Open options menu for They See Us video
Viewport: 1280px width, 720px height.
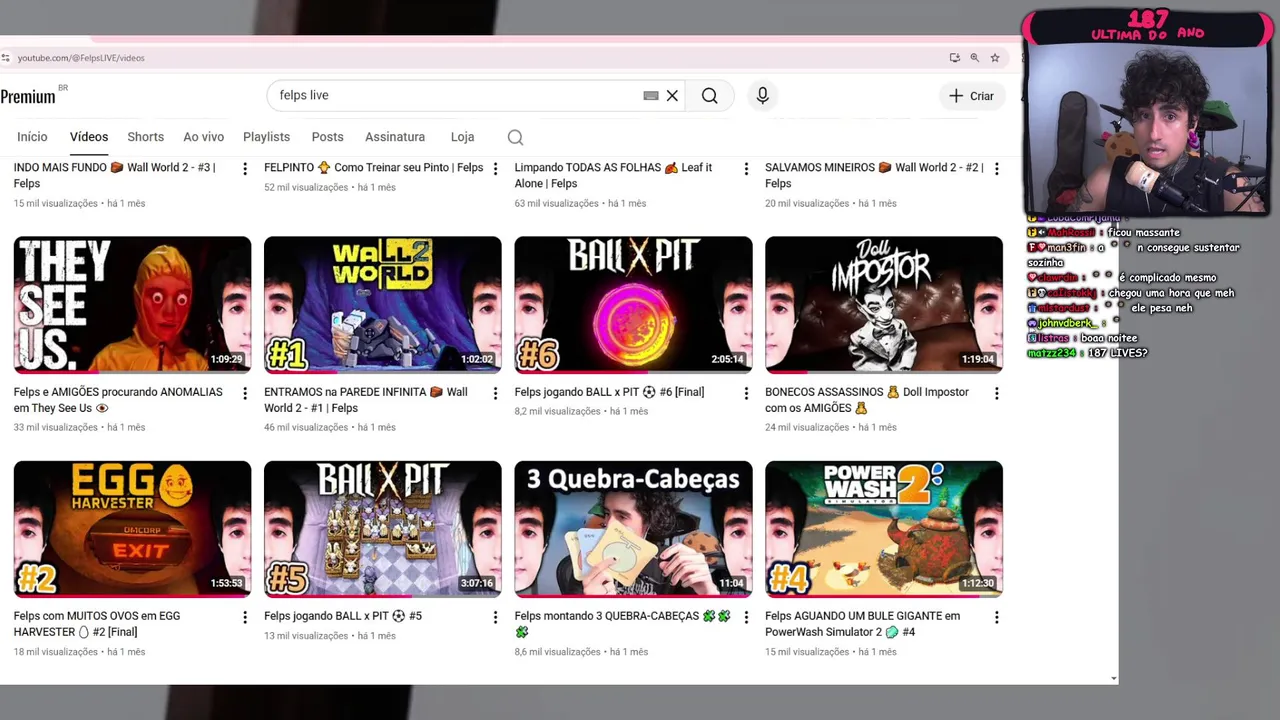pyautogui.click(x=245, y=394)
